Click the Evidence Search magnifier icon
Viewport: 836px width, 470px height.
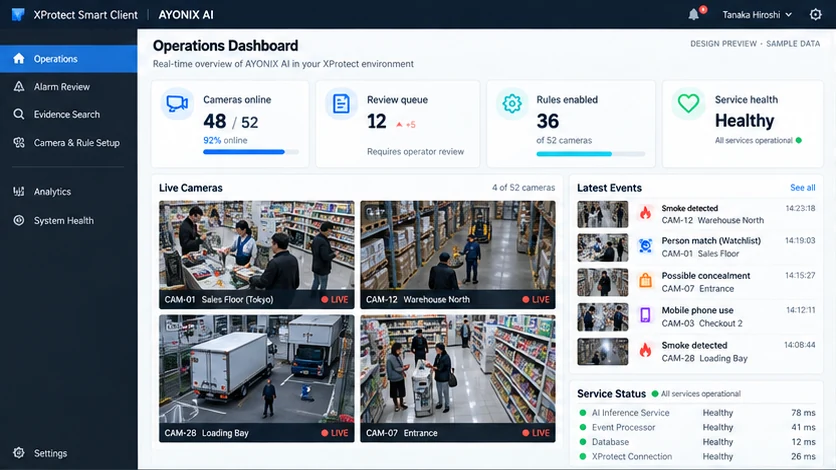click(x=19, y=114)
